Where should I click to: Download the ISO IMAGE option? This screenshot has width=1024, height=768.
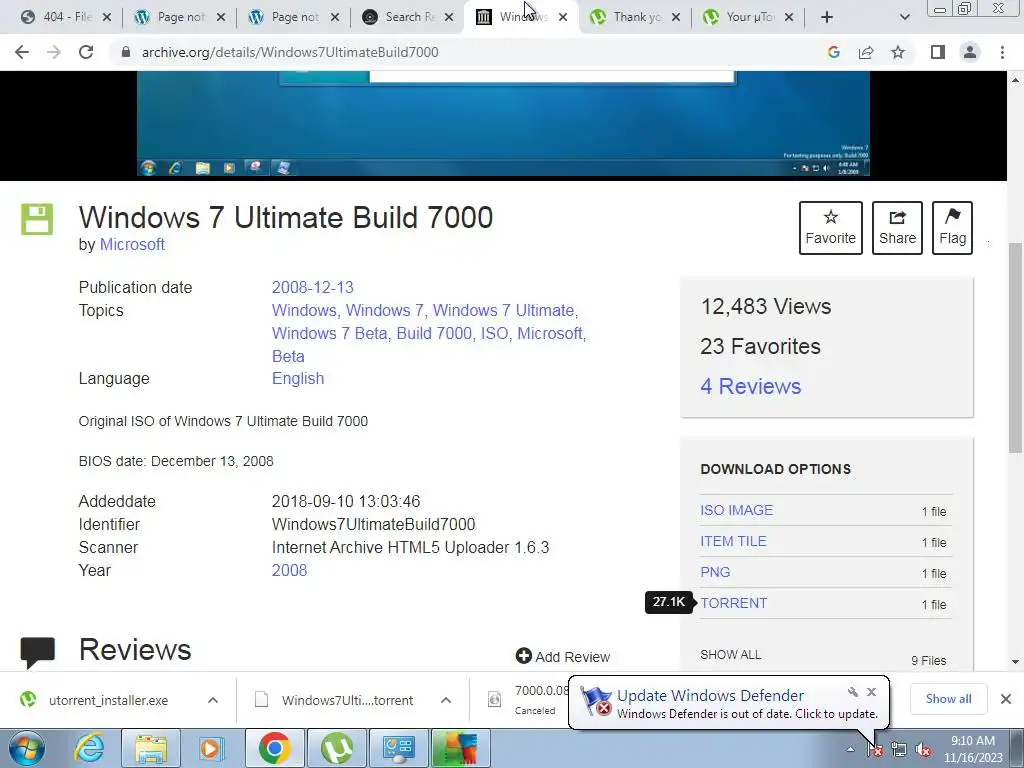coord(737,510)
